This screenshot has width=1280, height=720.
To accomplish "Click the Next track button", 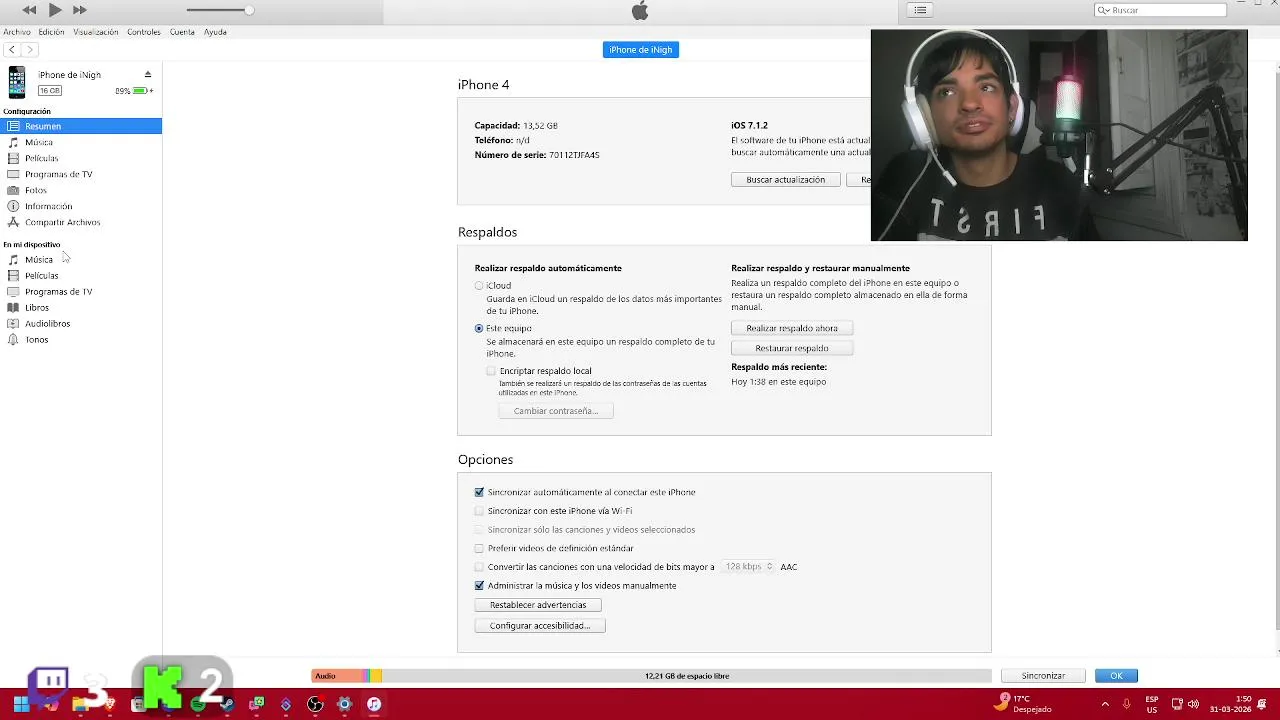I will pyautogui.click(x=79, y=10).
